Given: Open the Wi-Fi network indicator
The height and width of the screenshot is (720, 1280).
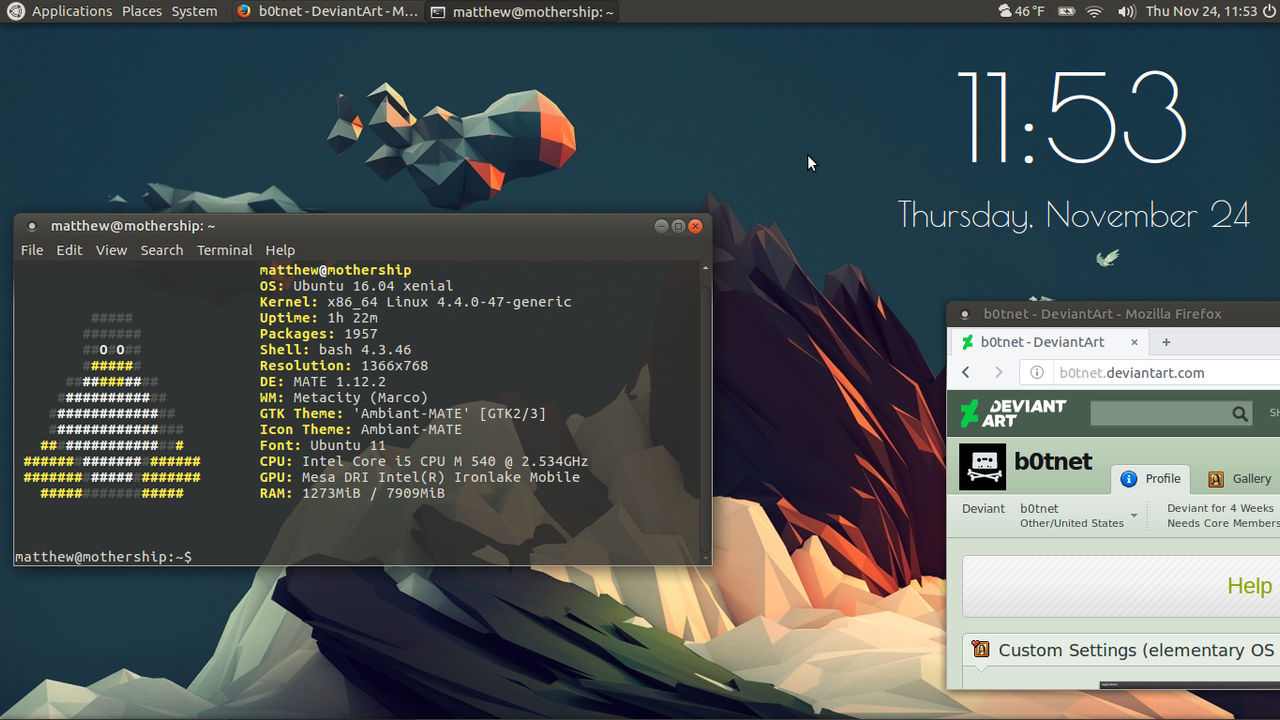Looking at the screenshot, I should [x=1094, y=11].
